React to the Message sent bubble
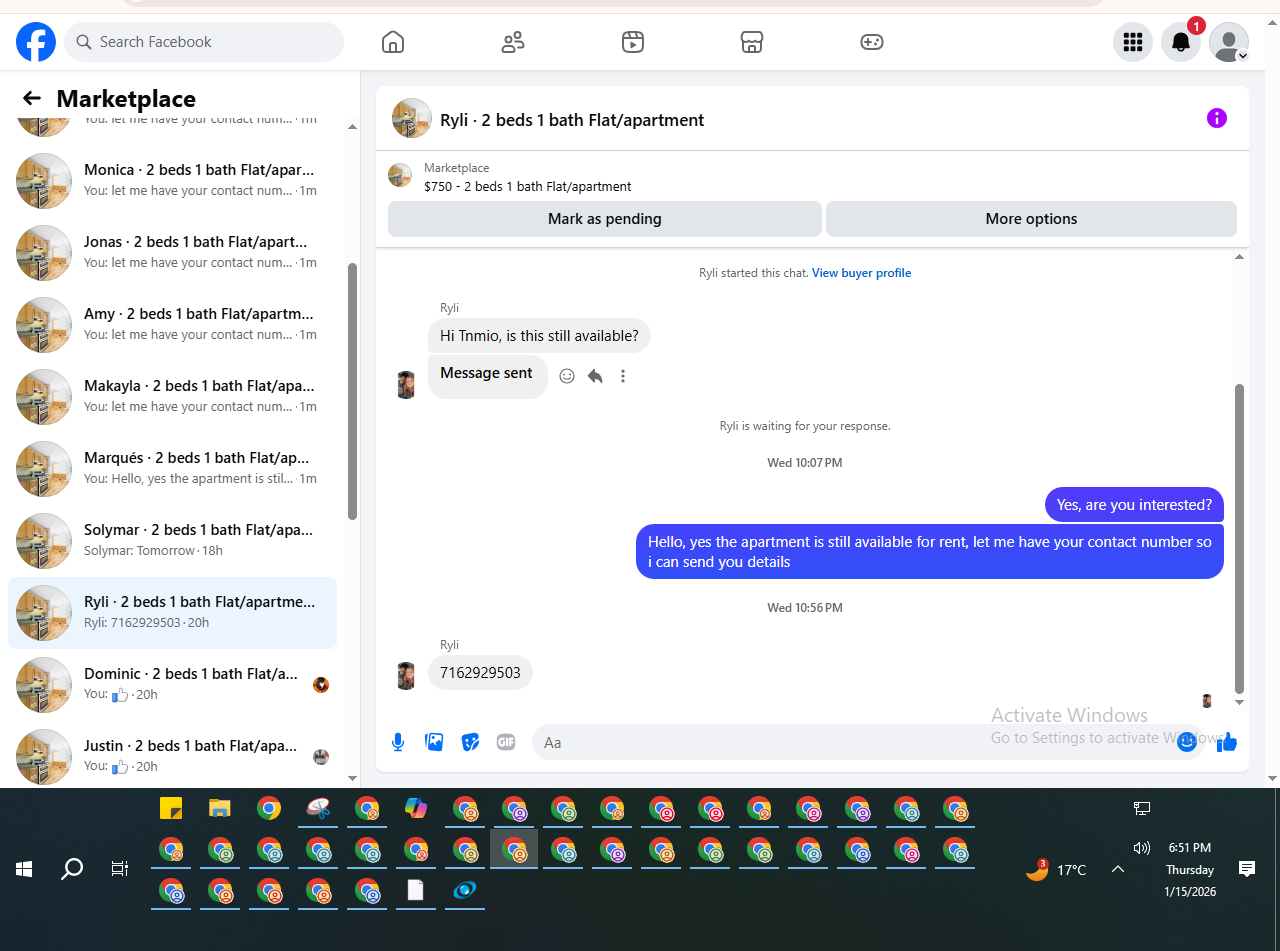Screen dimensions: 1280x951 click(567, 376)
